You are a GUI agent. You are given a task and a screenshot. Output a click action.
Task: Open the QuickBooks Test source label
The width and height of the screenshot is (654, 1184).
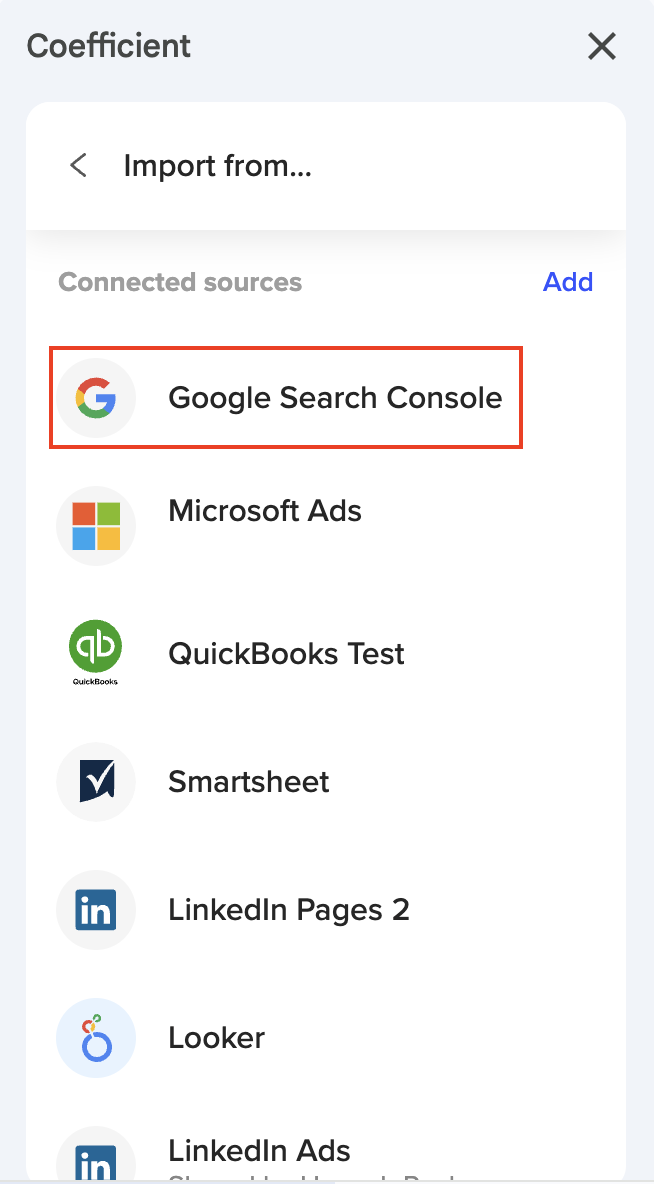click(286, 654)
